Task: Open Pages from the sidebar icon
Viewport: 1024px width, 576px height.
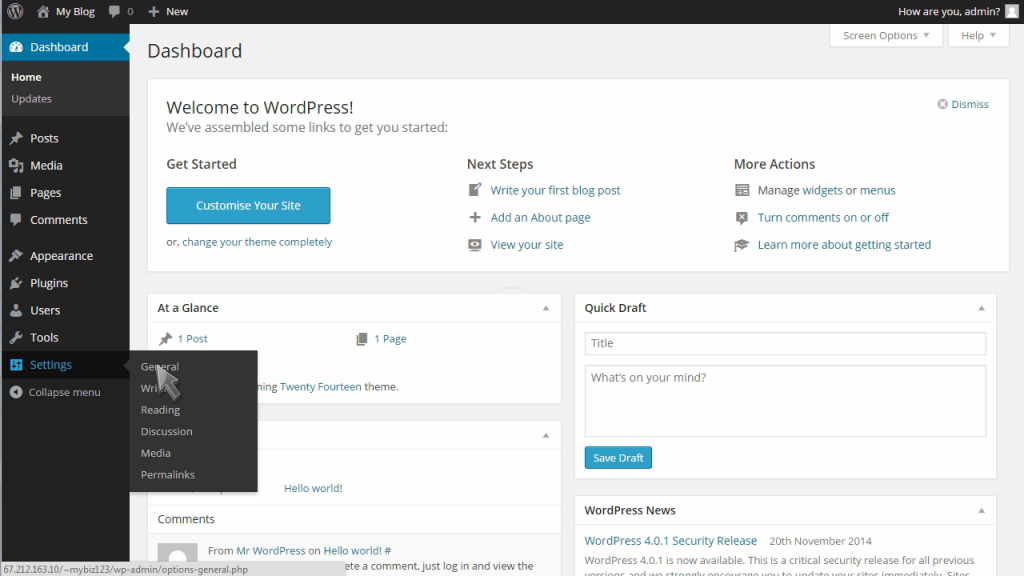Action: click(x=16, y=192)
